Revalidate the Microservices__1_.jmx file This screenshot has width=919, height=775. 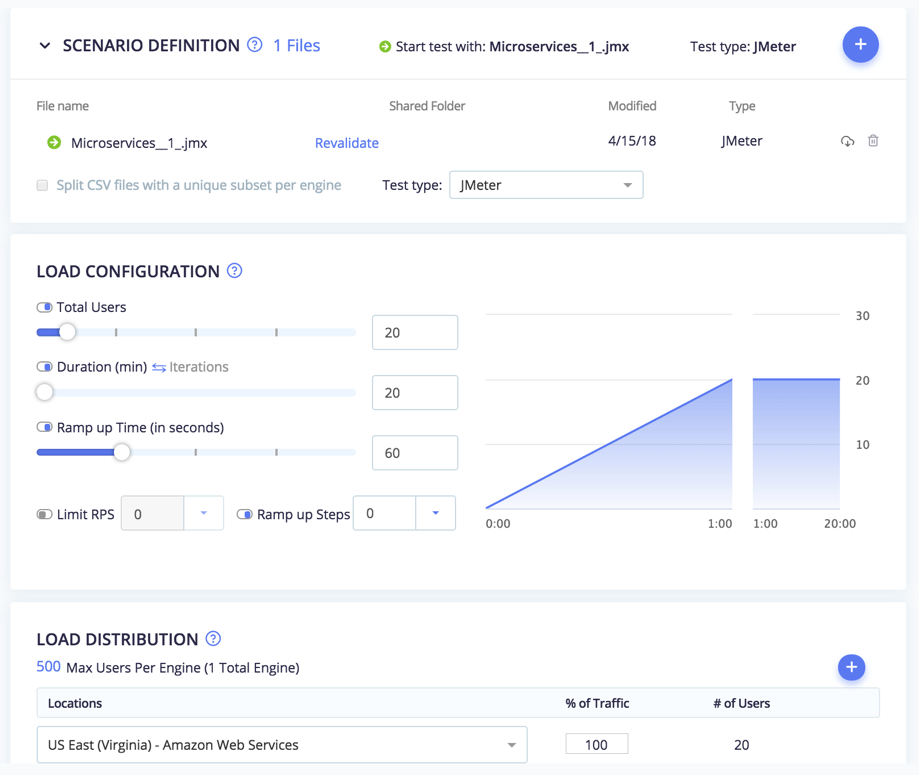point(346,143)
